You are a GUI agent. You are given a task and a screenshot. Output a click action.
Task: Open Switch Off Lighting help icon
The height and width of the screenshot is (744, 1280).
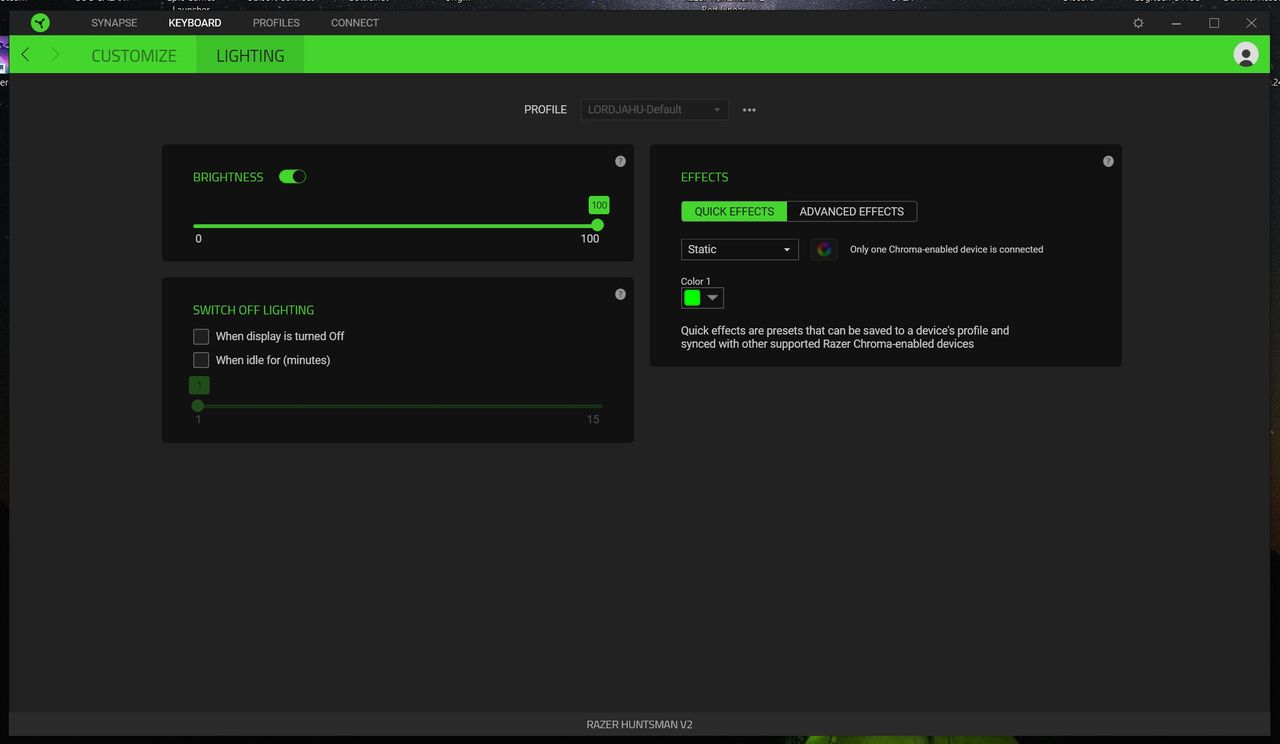point(620,294)
